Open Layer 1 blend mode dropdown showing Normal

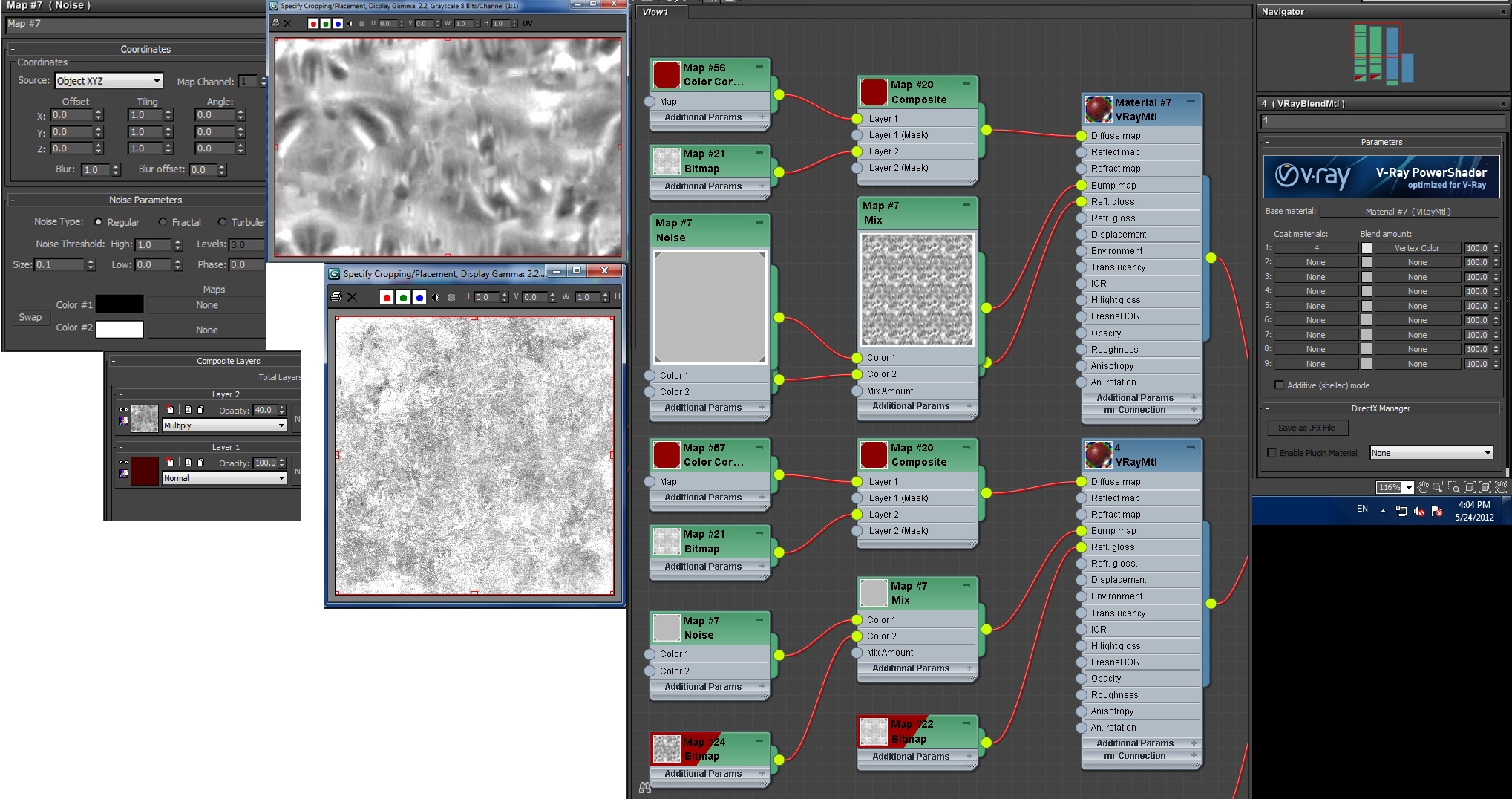coord(224,478)
